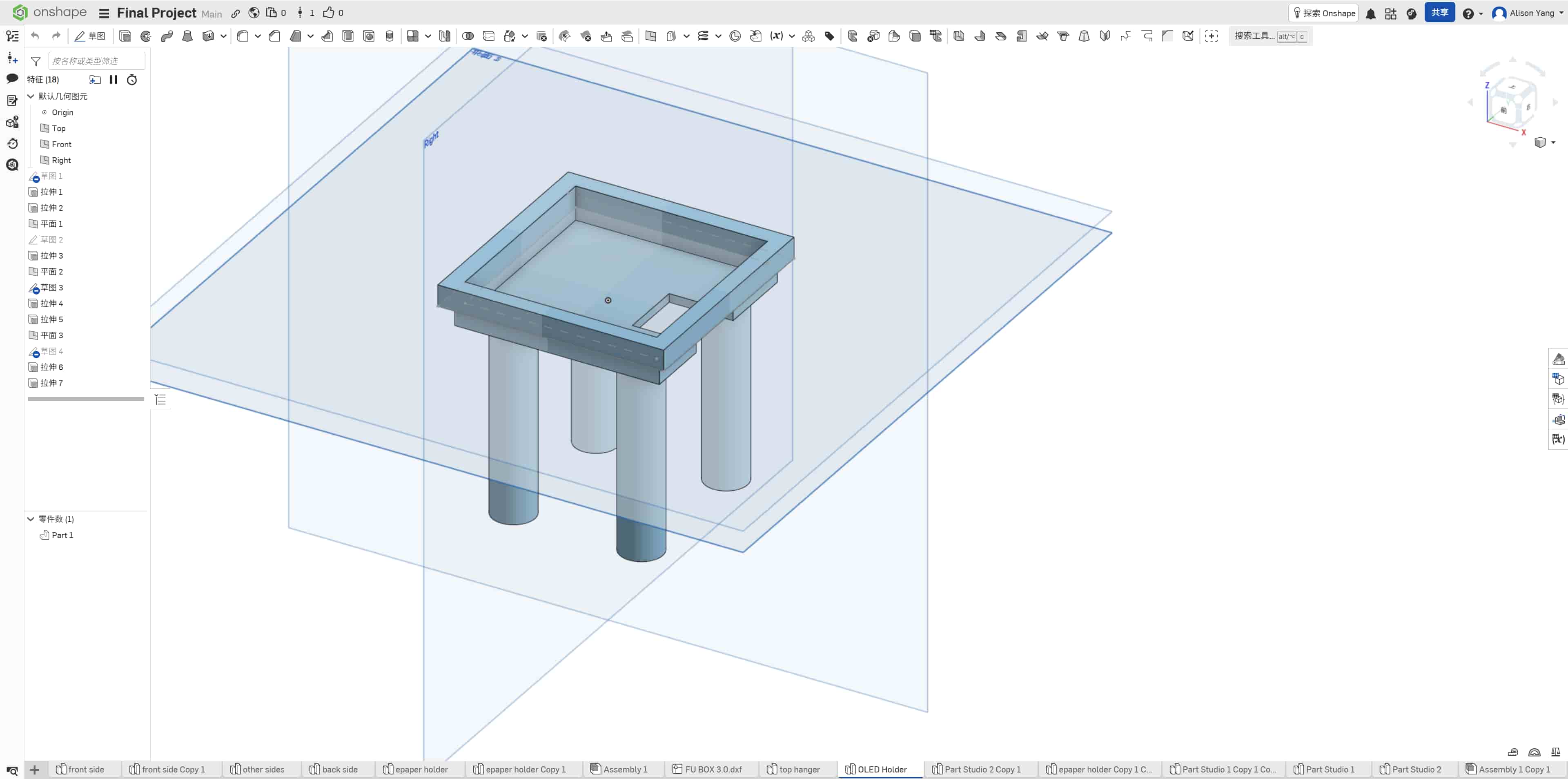
Task: Select the Shell tool
Action: coord(347,36)
